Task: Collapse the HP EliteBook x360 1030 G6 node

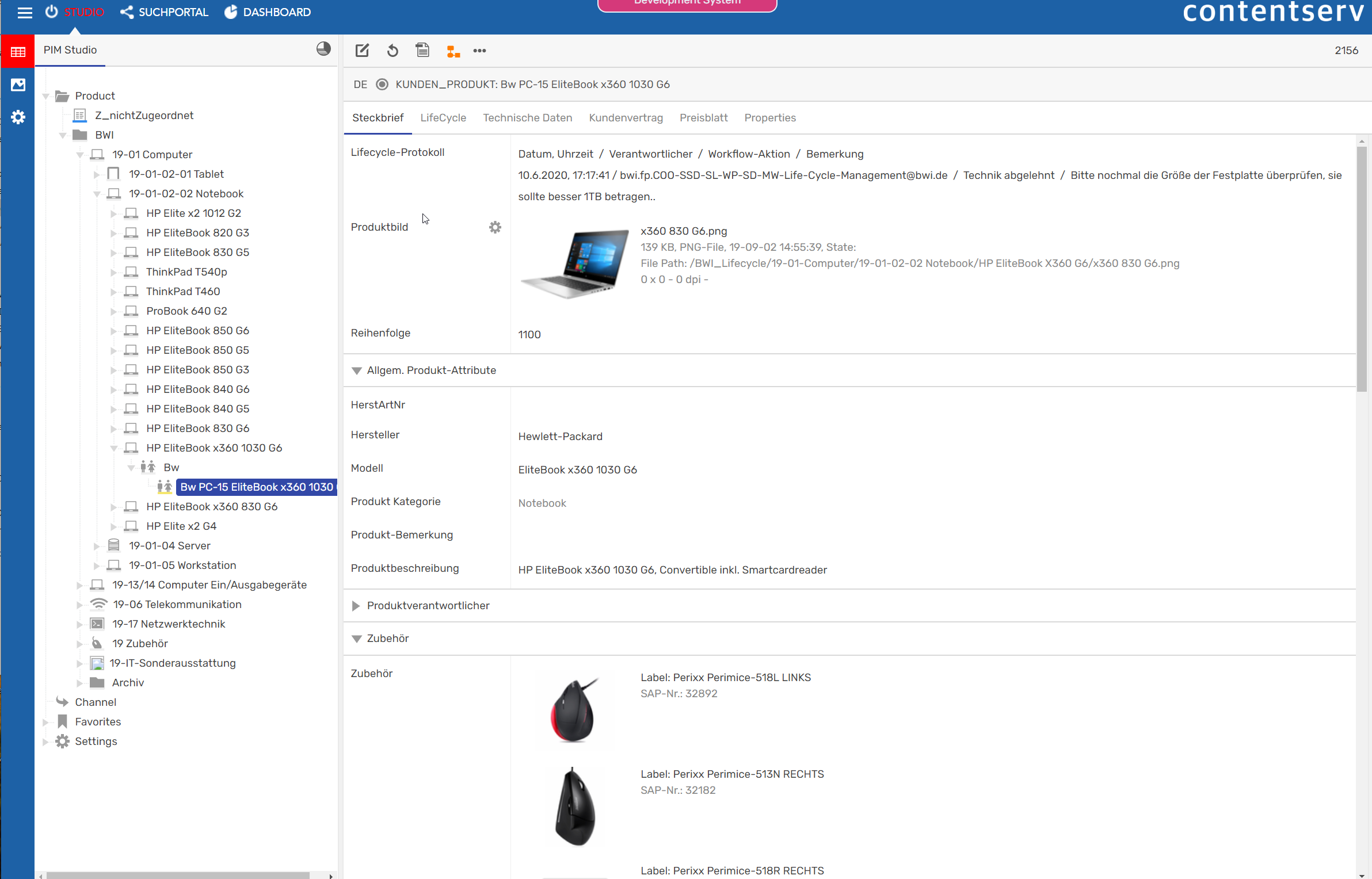Action: [x=114, y=448]
